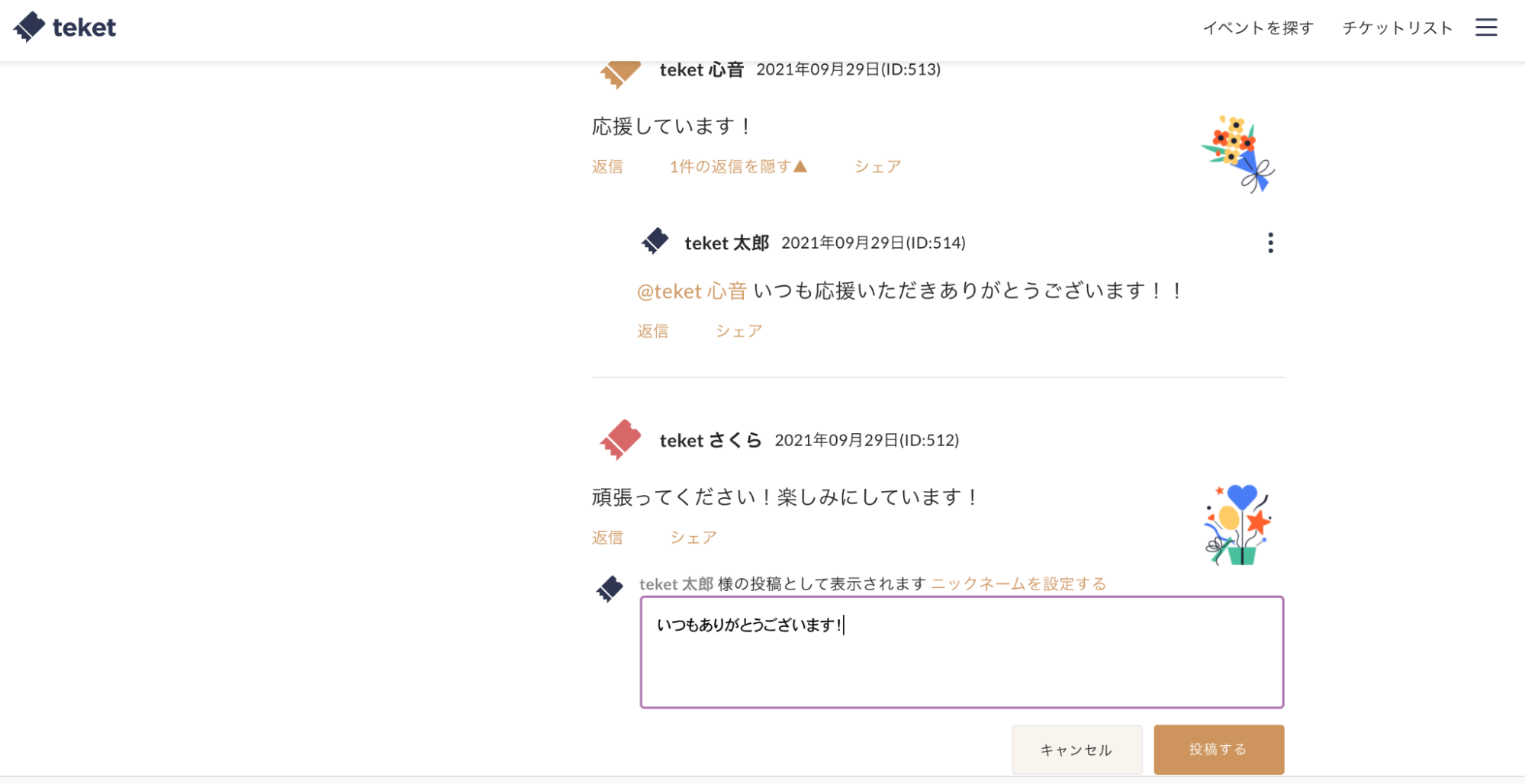Click teket 太郎's dark blue avatar icon

point(655,242)
